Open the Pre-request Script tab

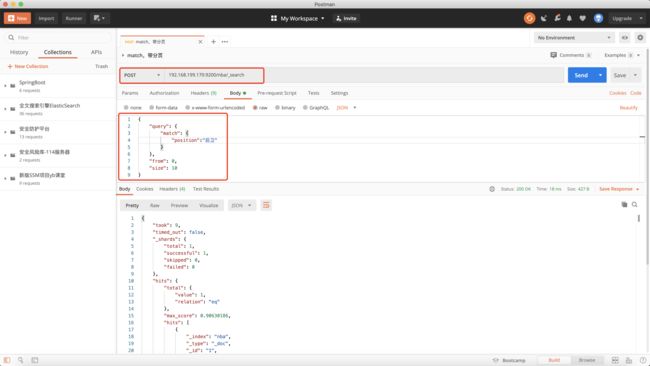click(x=277, y=93)
